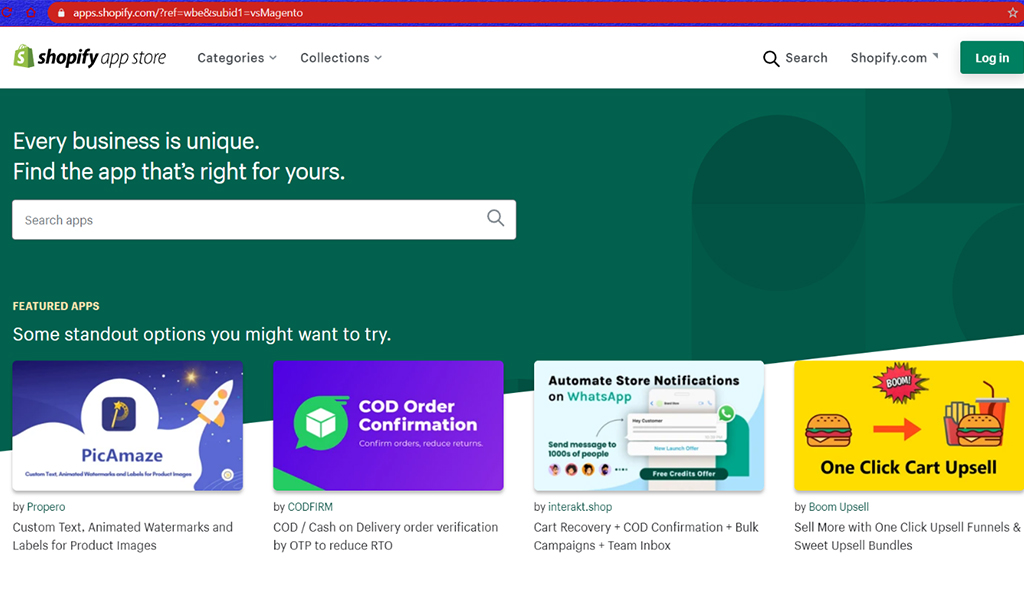
Task: Click the browser reload icon
Action: (x=7, y=12)
